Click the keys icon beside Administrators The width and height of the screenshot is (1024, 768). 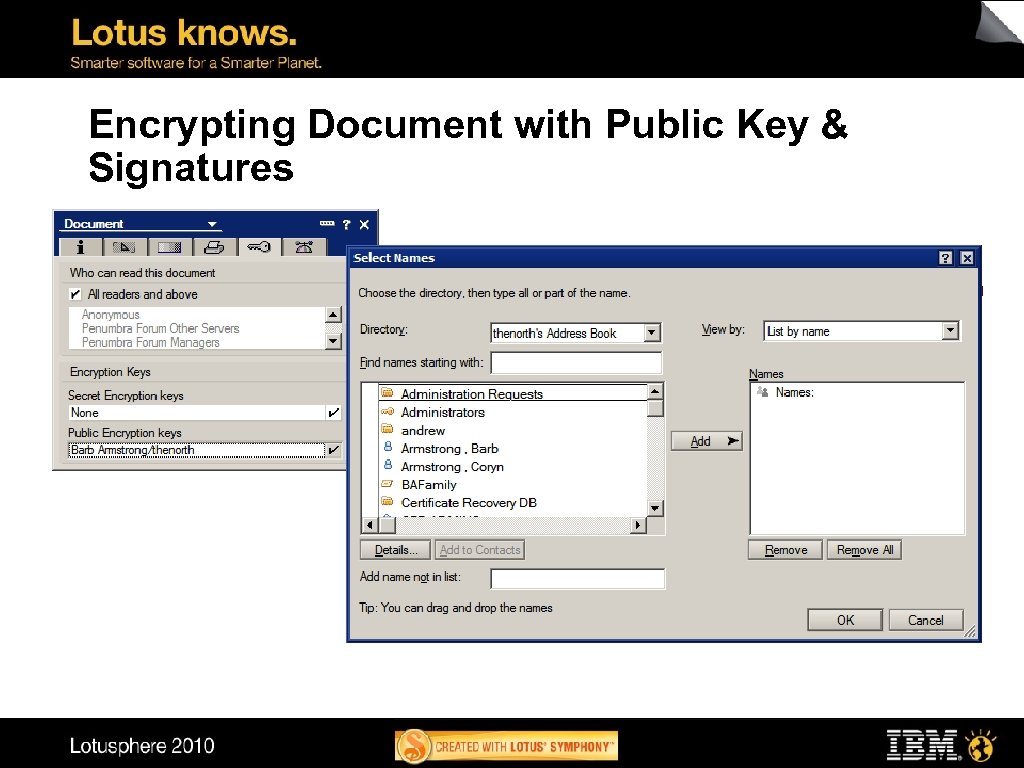(389, 412)
